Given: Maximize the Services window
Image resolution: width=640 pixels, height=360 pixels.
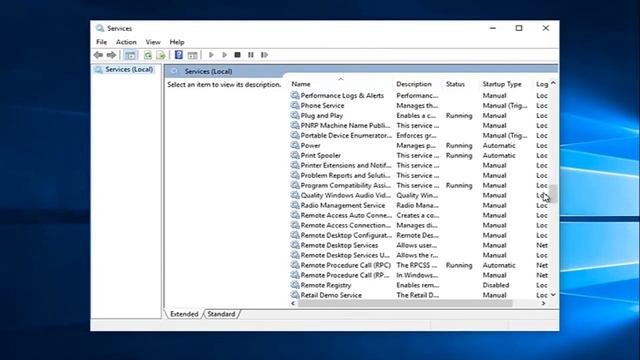Looking at the screenshot, I should [x=519, y=28].
